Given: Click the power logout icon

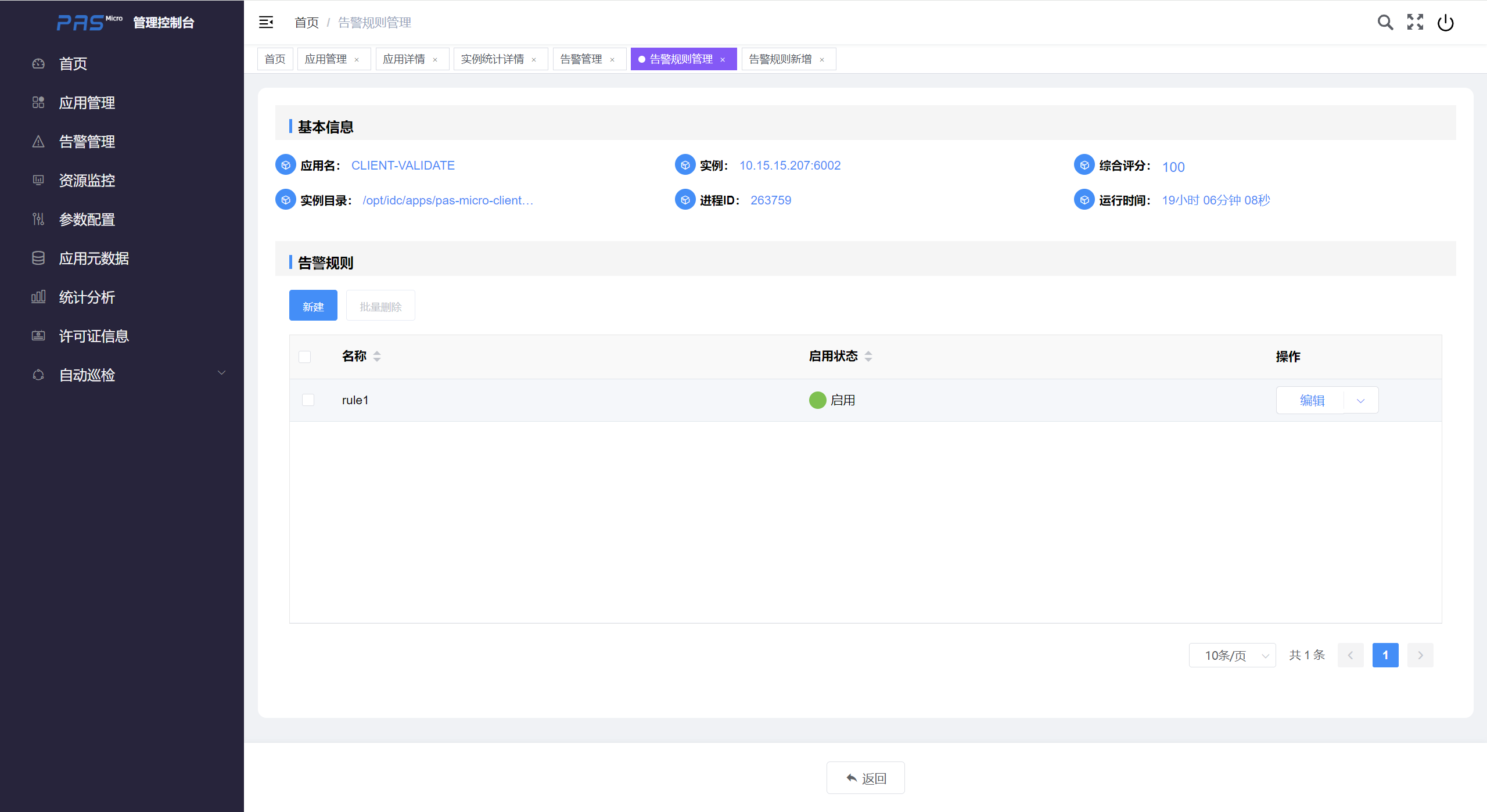Looking at the screenshot, I should [x=1445, y=23].
